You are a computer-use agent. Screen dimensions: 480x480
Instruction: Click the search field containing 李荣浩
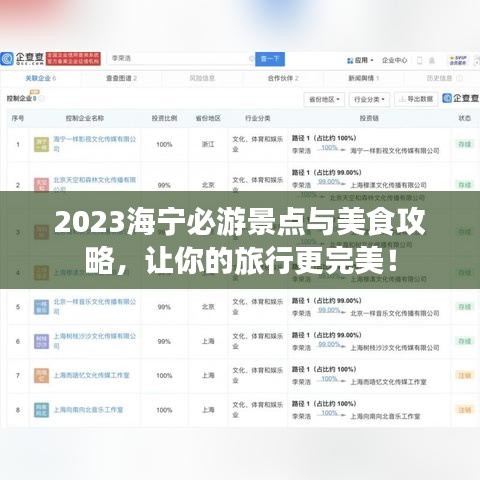[x=182, y=59]
